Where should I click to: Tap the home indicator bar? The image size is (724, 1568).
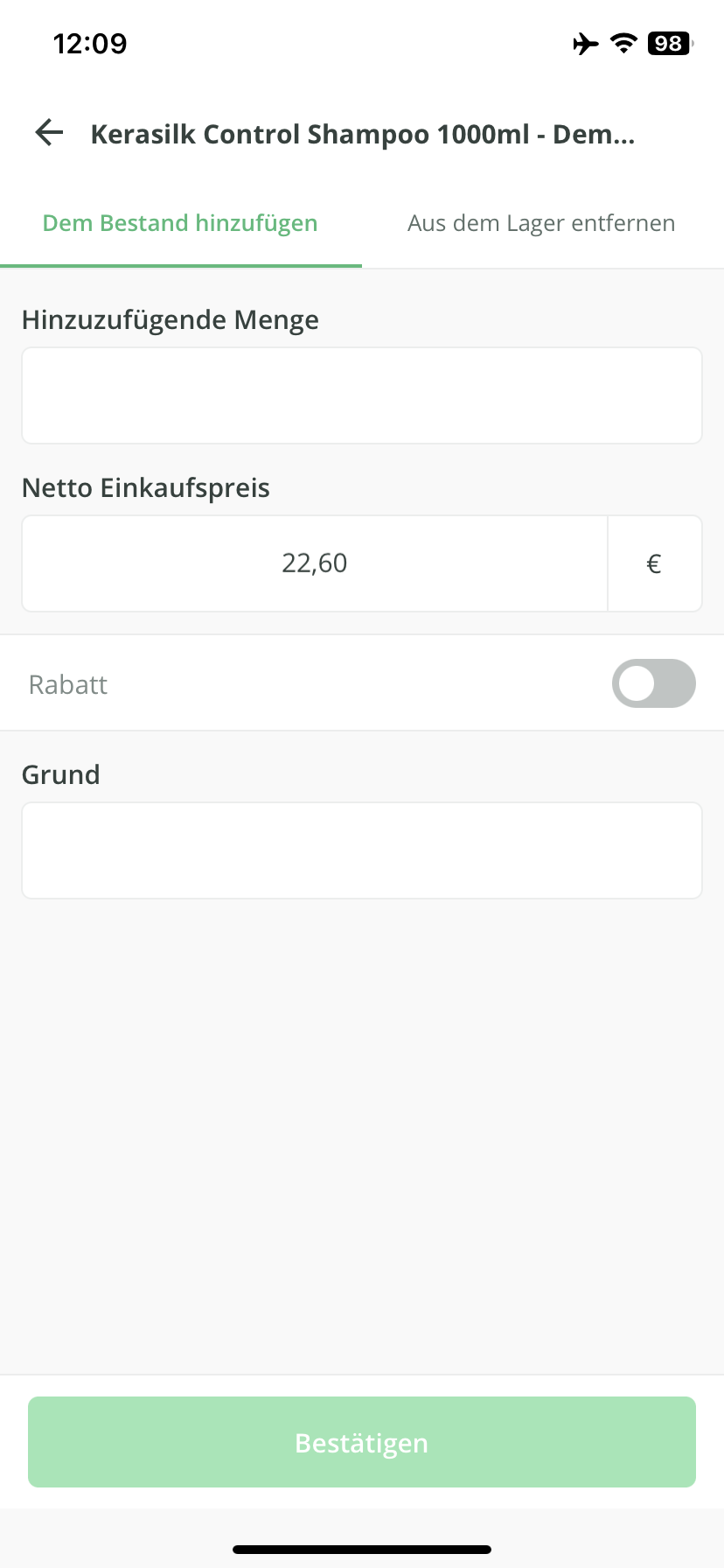(x=362, y=1549)
